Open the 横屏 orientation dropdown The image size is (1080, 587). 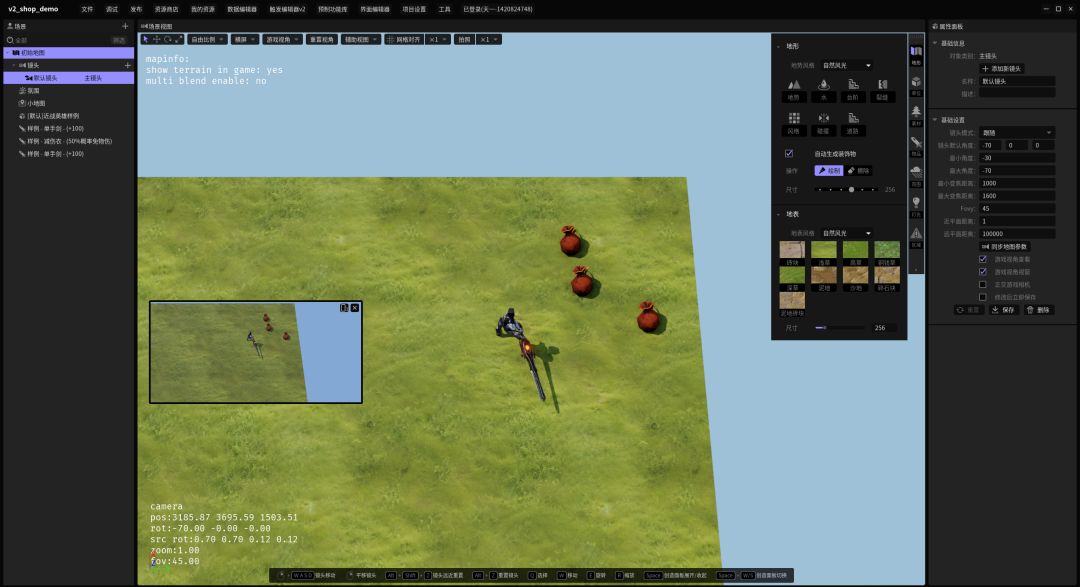tap(245, 39)
